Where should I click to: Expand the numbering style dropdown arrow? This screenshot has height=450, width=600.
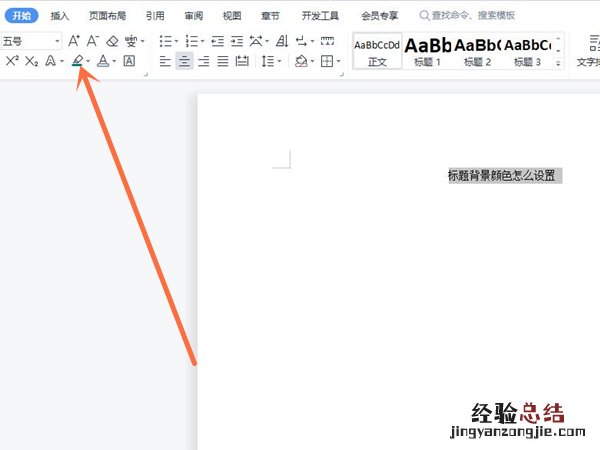(x=202, y=41)
